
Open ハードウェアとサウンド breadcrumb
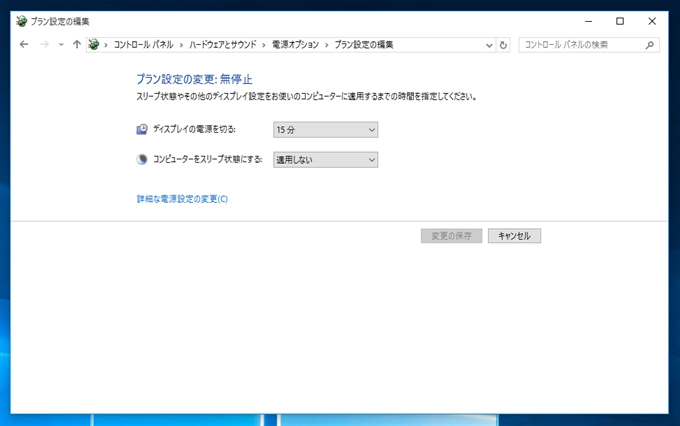point(222,45)
